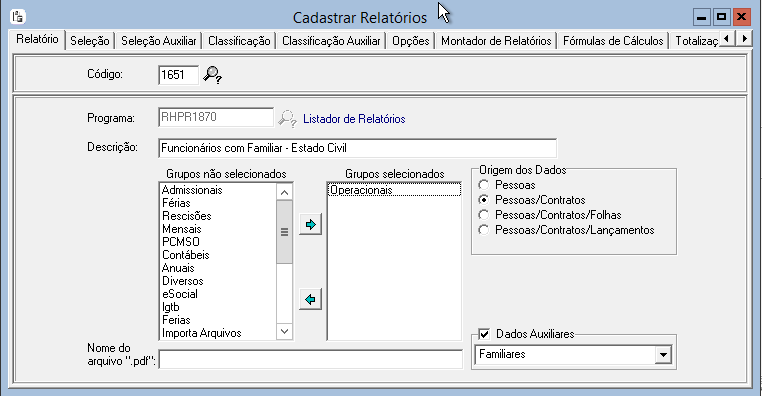Click the Programa field showing RHPR1870

pos(216,117)
